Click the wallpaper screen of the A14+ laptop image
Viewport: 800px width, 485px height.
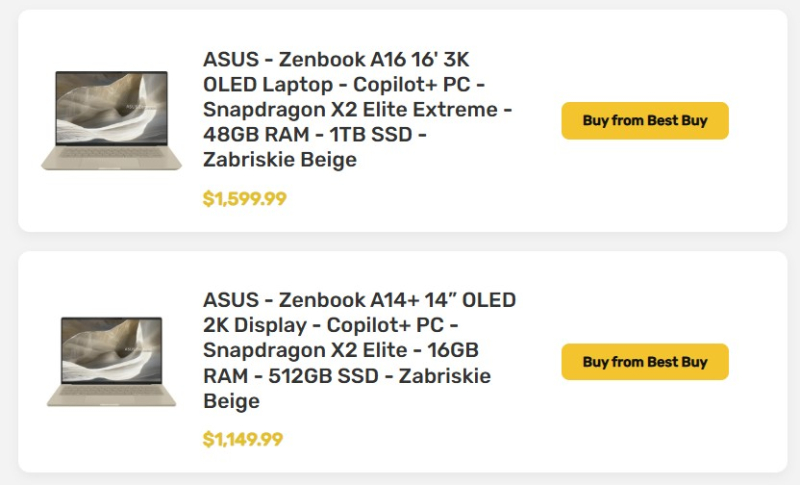111,353
